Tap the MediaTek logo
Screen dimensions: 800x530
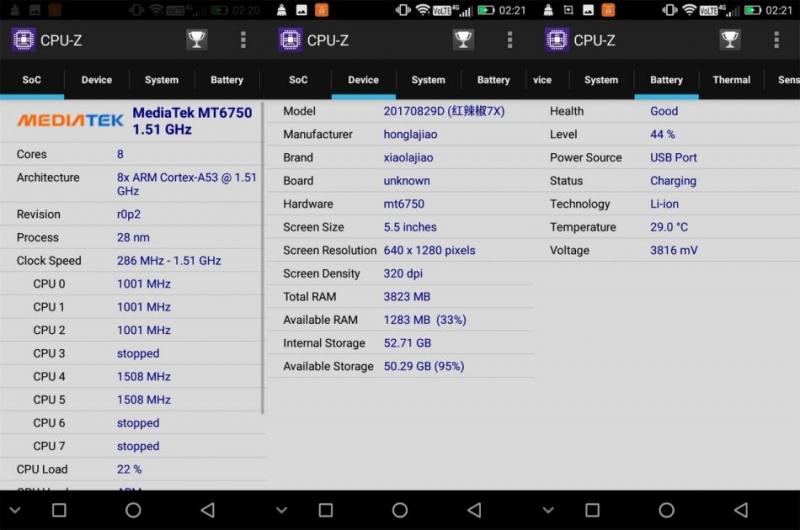(70, 120)
